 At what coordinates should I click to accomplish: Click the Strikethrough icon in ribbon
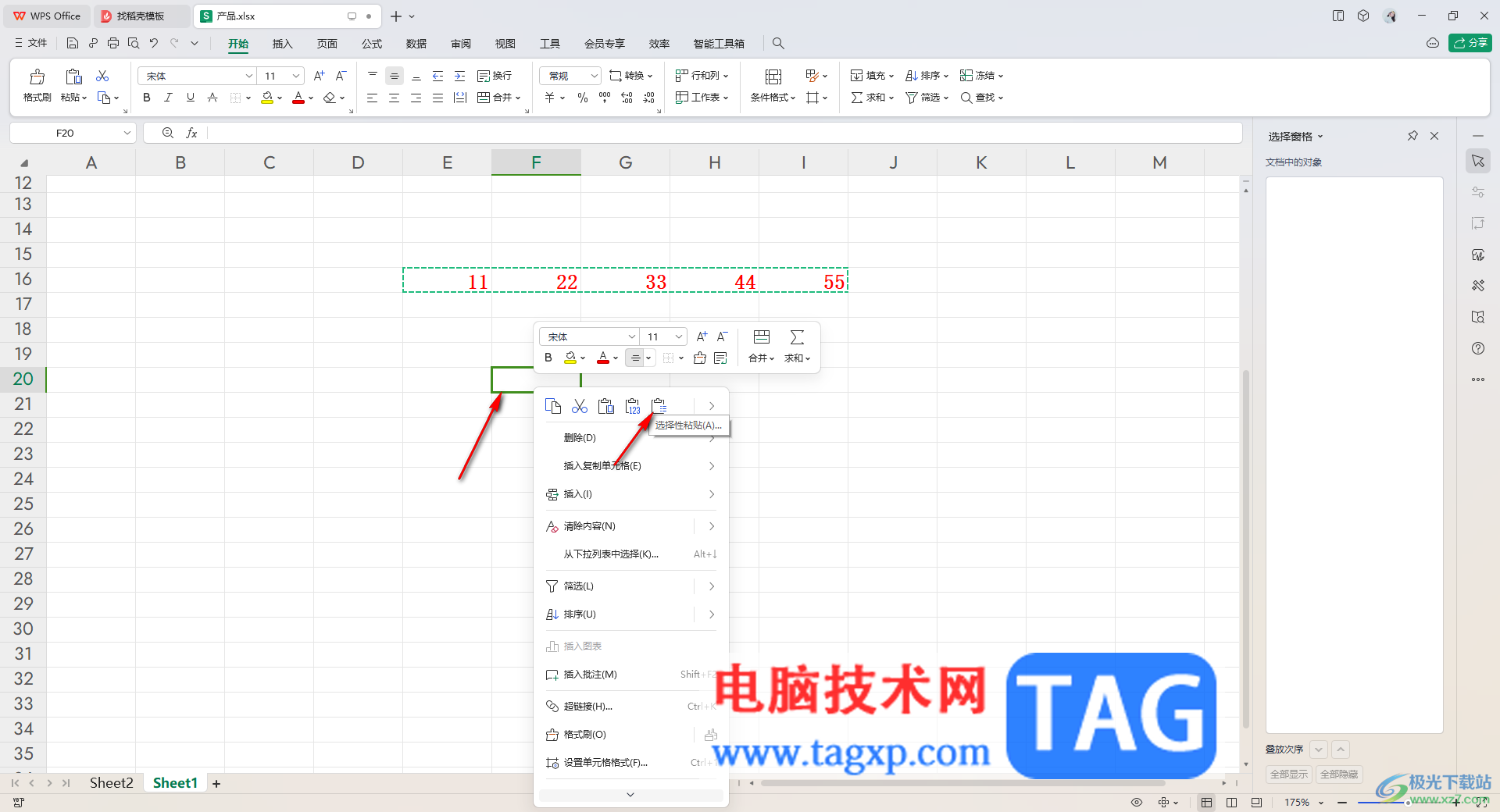tap(212, 98)
